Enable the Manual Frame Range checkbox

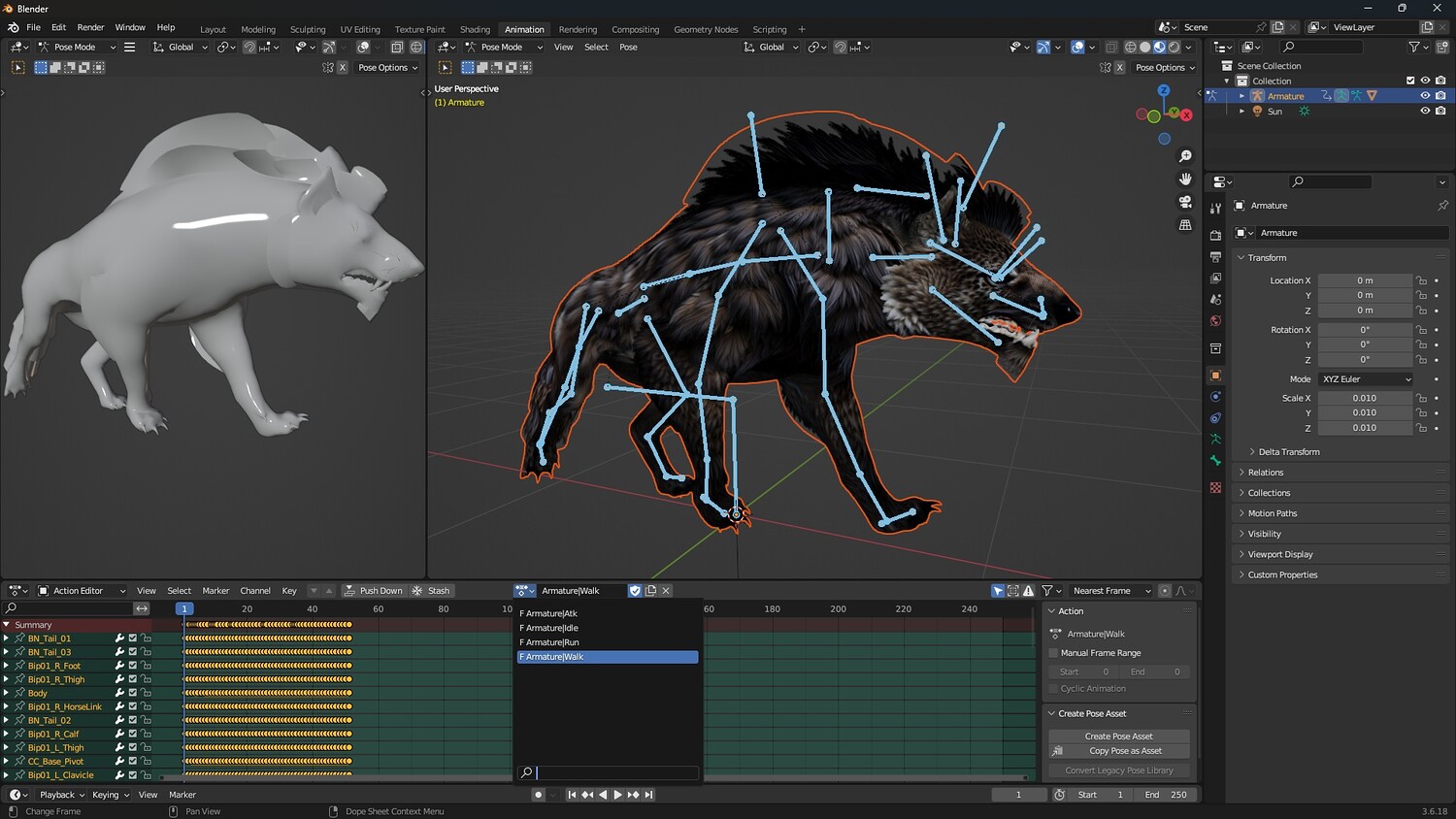(1054, 653)
